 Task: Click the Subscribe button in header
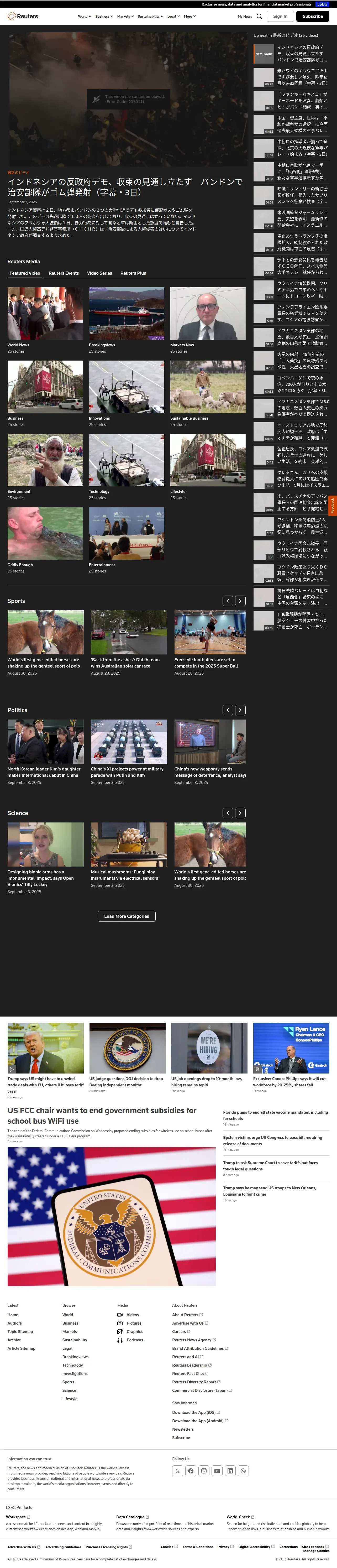tap(313, 17)
